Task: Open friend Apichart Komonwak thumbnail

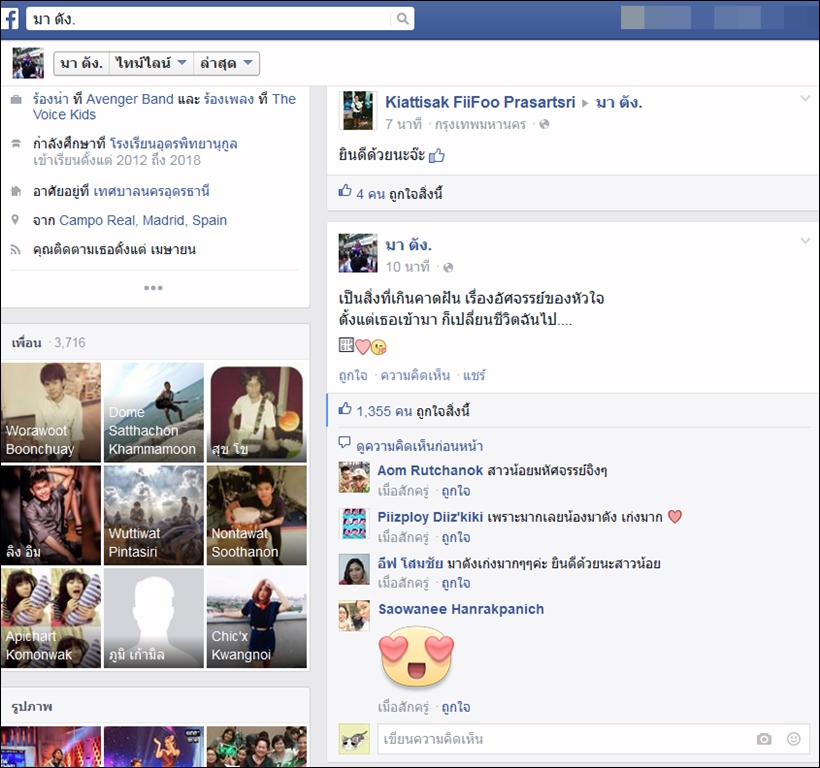Action: click(51, 618)
